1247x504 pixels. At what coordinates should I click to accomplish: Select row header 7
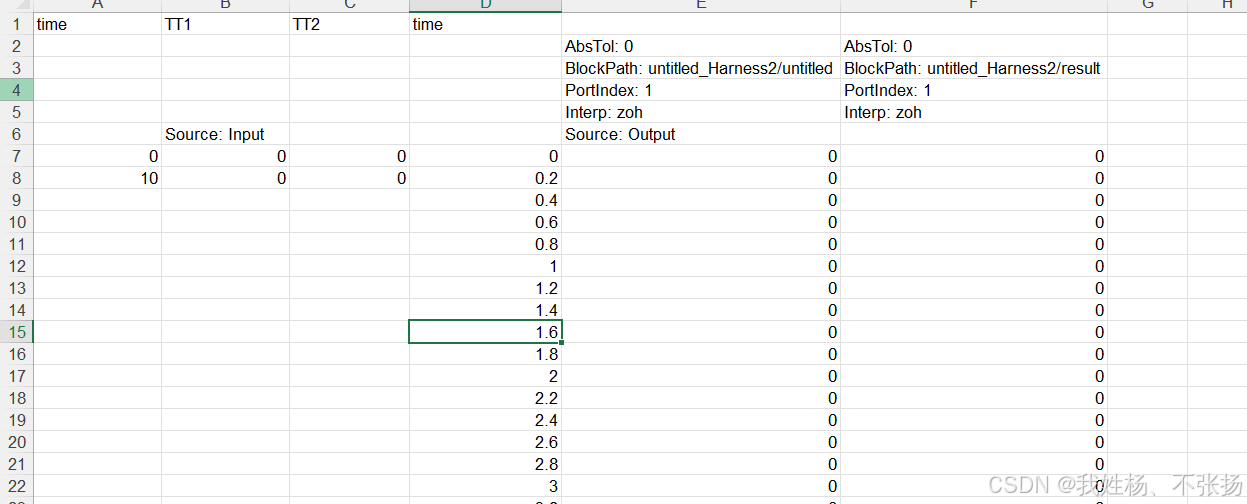(16, 156)
